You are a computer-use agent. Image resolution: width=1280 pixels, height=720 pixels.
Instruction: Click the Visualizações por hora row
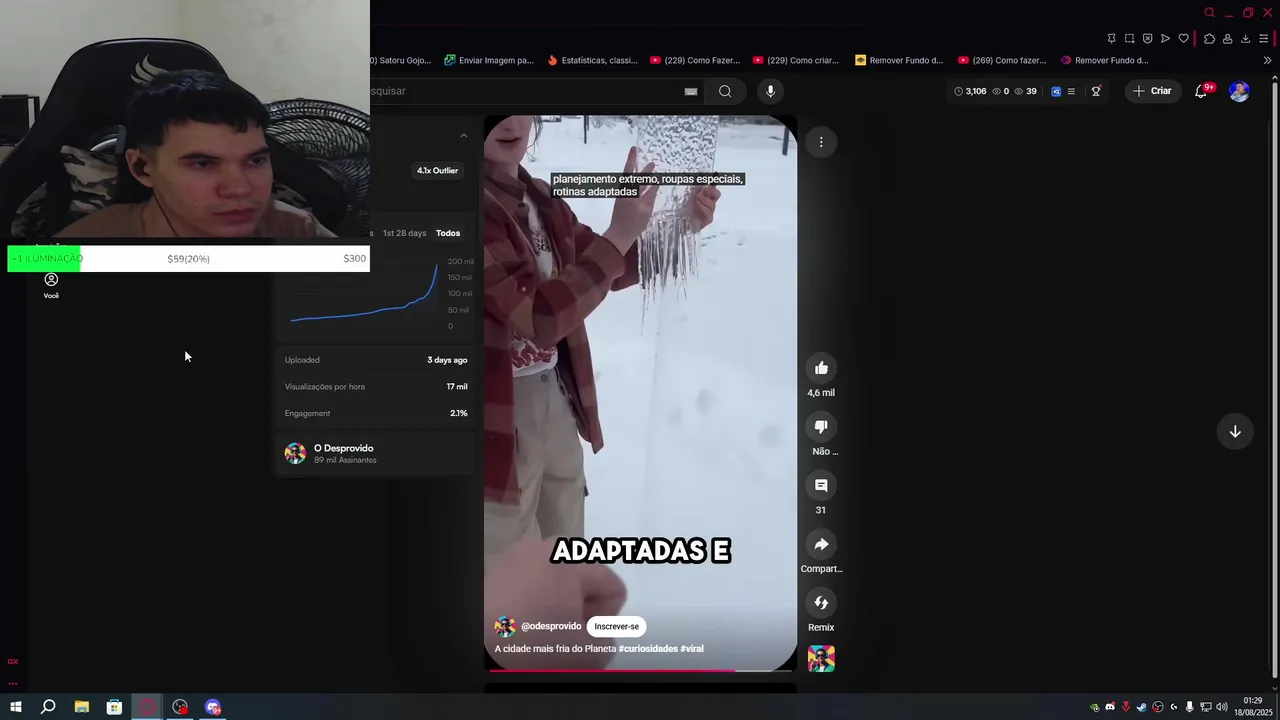pos(376,386)
